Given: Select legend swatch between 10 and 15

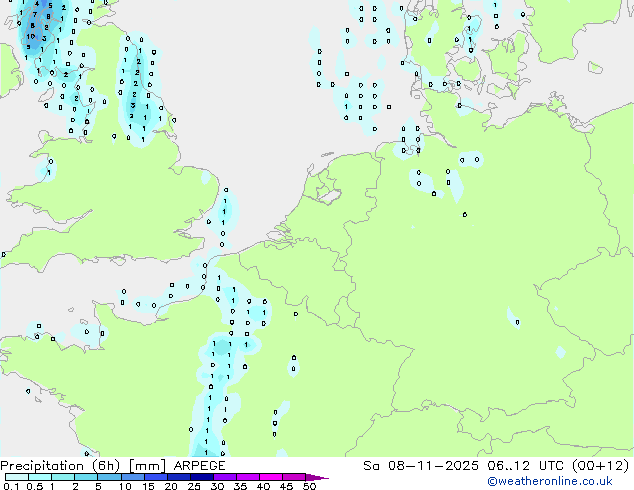Looking at the screenshot, I should pos(132,477).
